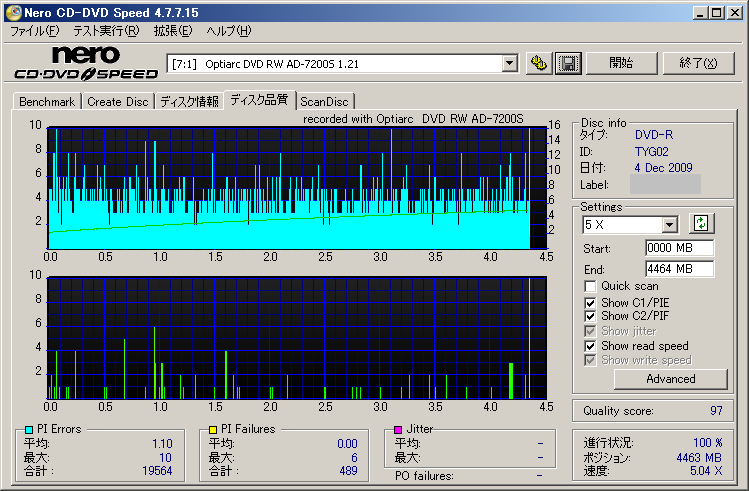Switch to the ディスク情報 tab
Viewport: 749px width, 491px height.
[189, 102]
